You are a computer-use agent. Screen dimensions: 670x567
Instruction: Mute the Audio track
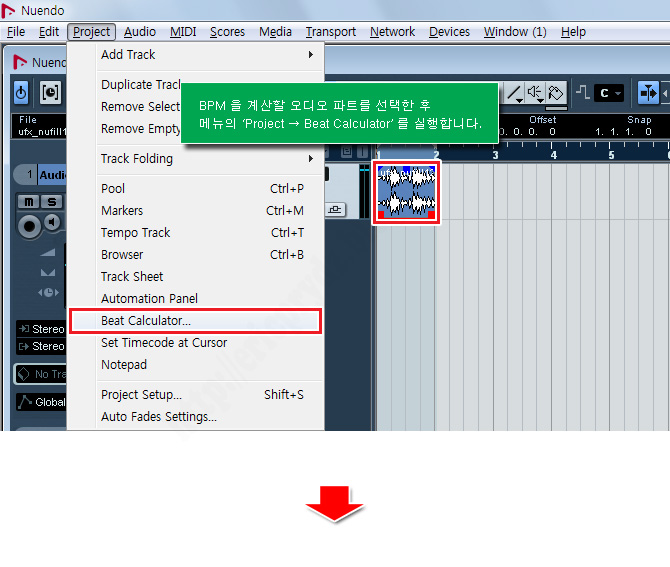[x=29, y=201]
